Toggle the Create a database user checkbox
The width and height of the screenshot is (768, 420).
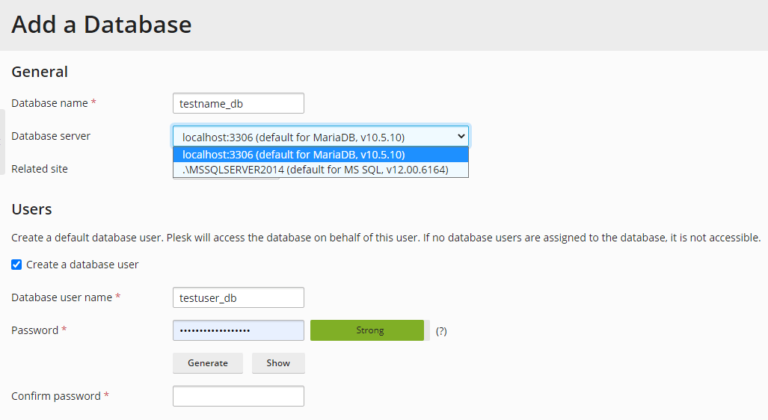click(x=16, y=265)
